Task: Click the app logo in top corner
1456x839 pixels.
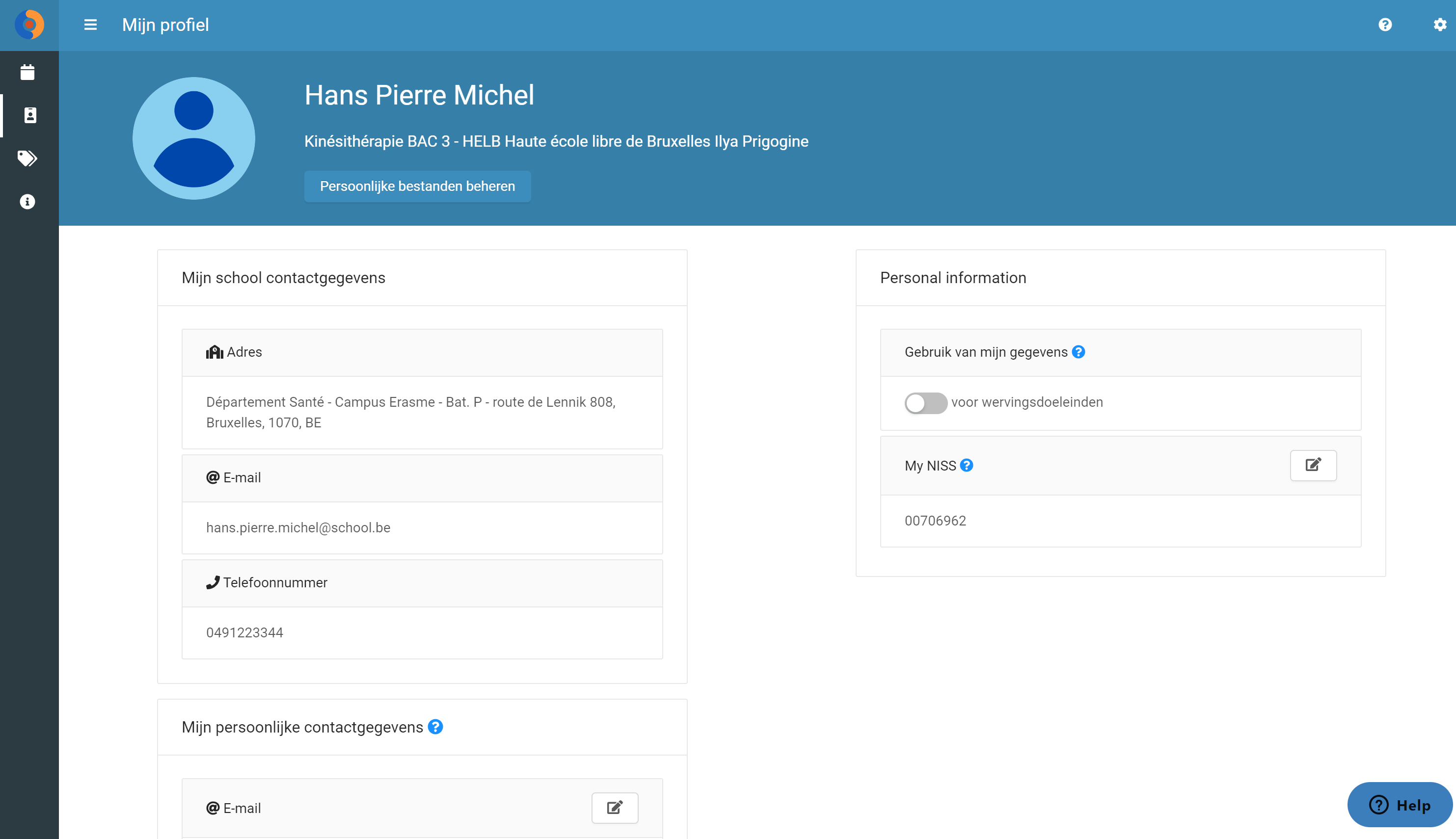Action: click(29, 25)
